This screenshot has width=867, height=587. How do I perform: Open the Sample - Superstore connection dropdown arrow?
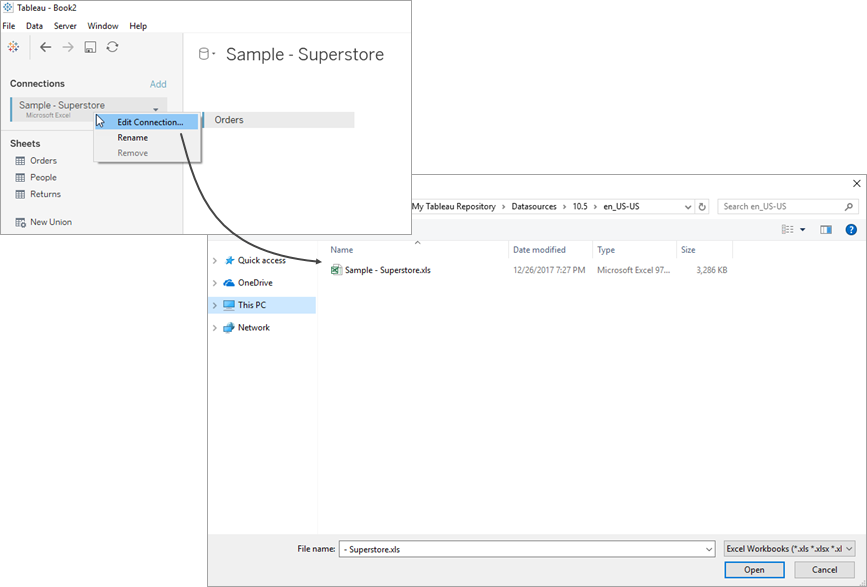point(156,109)
